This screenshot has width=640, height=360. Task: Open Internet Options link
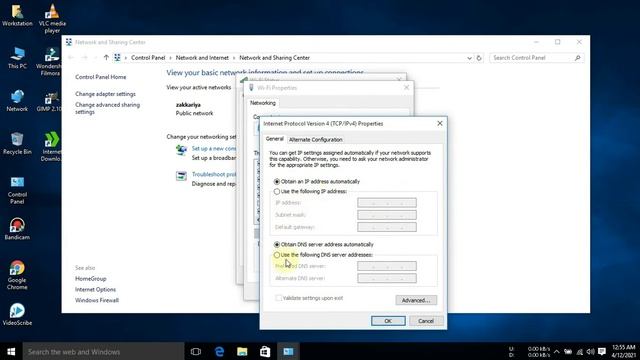pos(96,289)
